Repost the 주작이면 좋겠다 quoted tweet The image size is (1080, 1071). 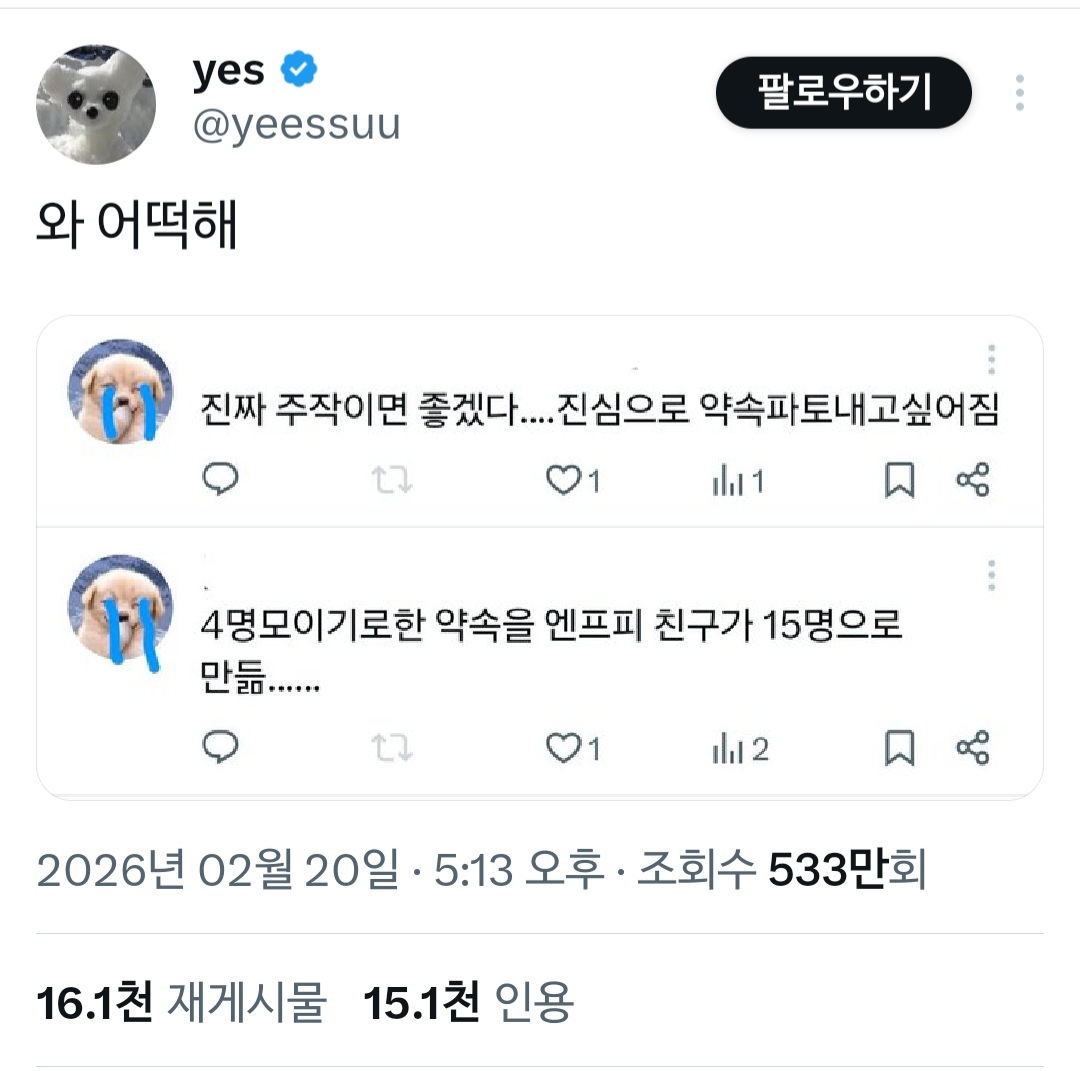[392, 481]
